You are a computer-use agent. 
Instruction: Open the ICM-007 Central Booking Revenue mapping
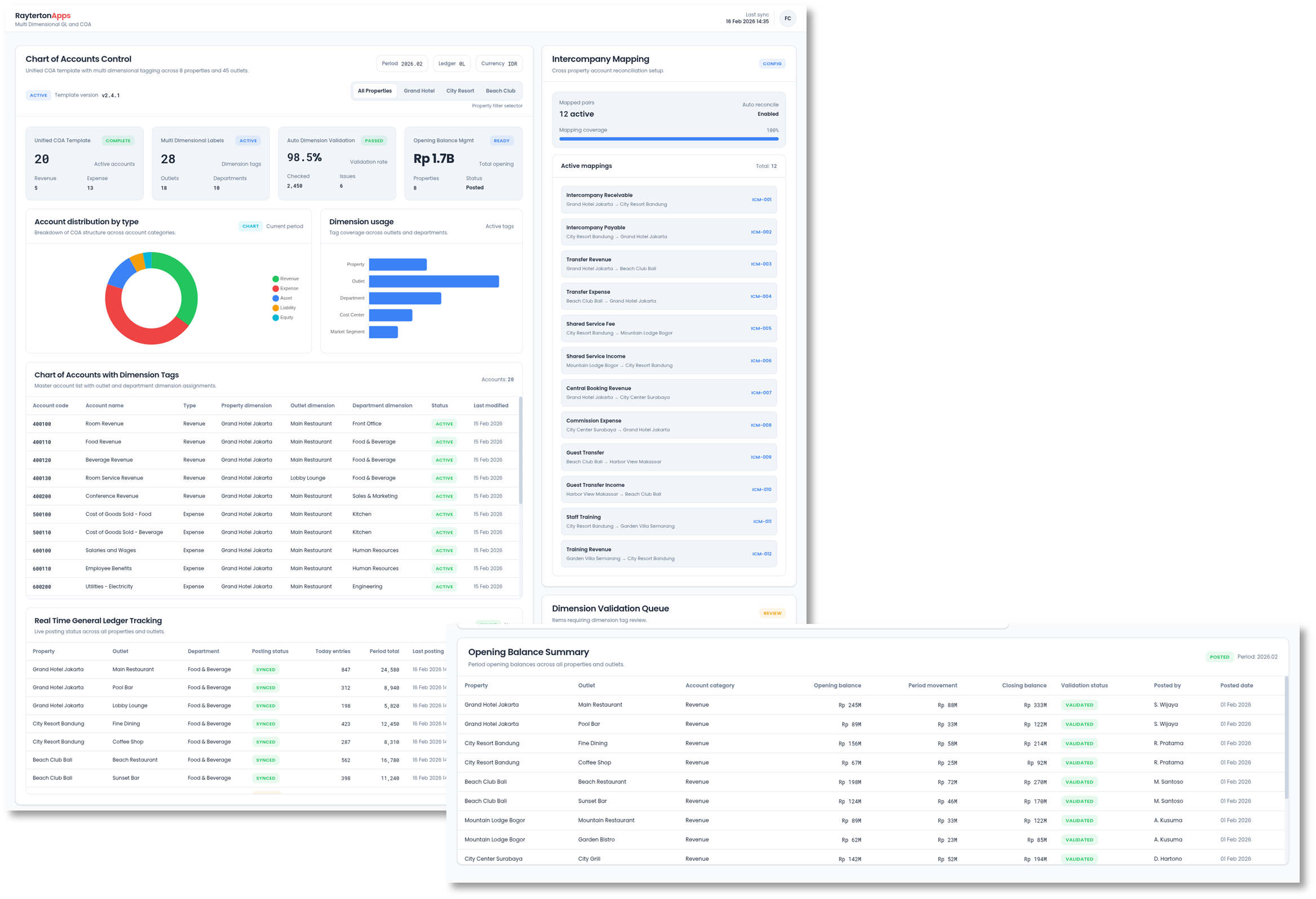click(x=668, y=392)
